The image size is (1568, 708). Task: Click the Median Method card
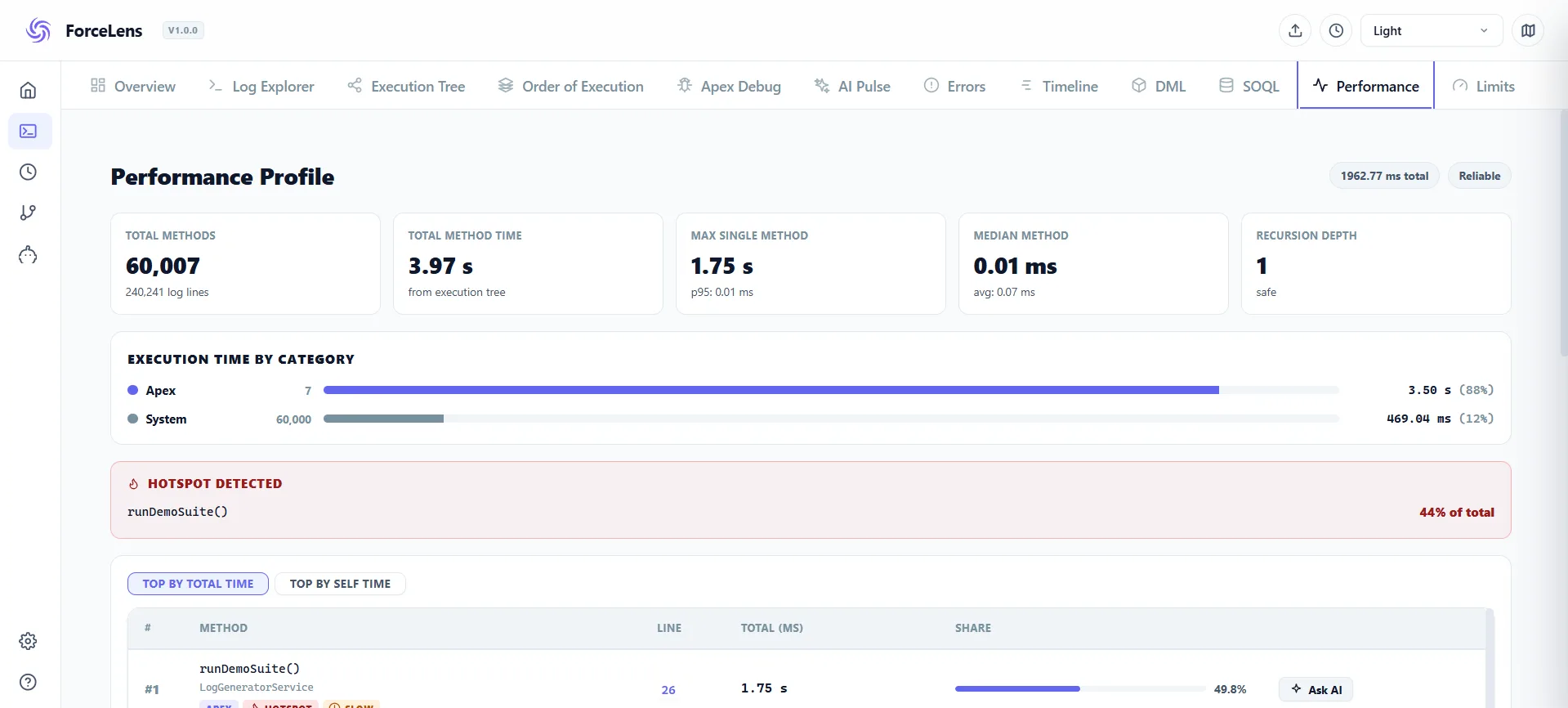[x=1093, y=263]
